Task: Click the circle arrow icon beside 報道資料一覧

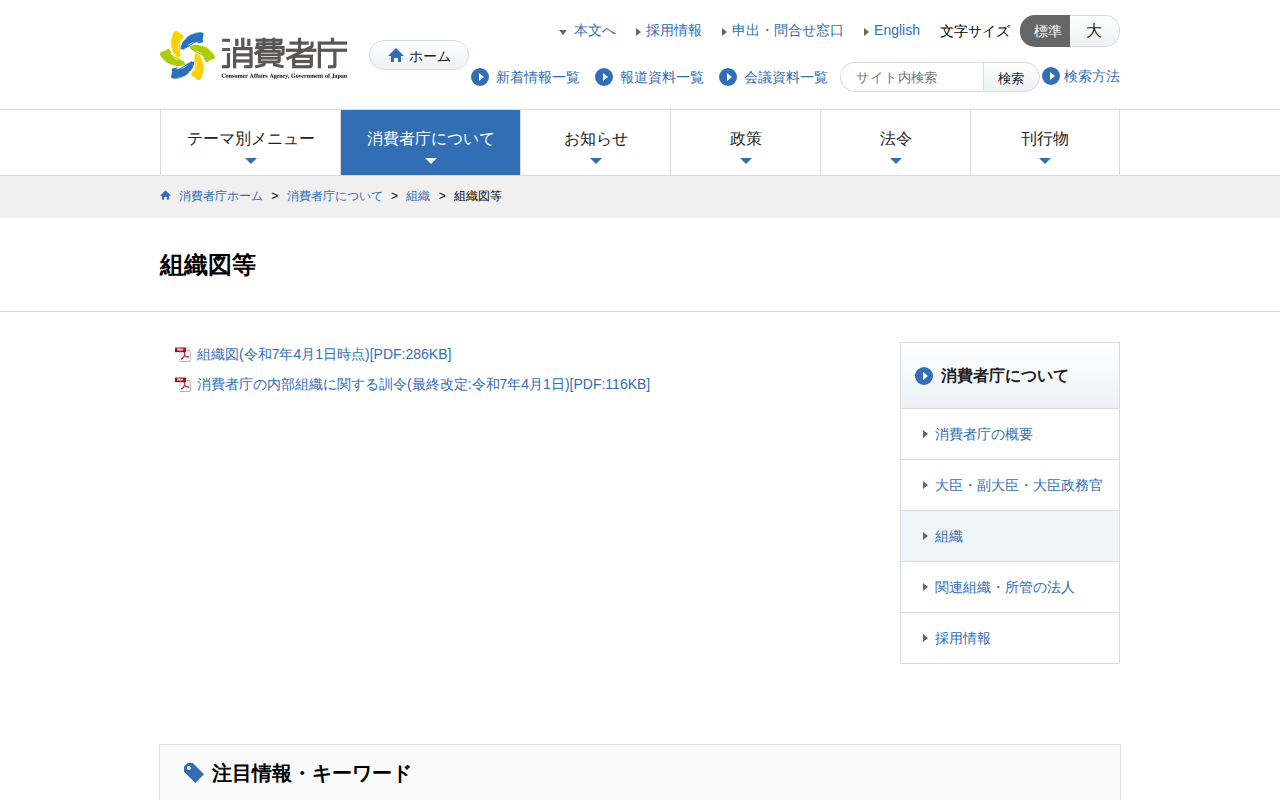Action: (x=604, y=77)
